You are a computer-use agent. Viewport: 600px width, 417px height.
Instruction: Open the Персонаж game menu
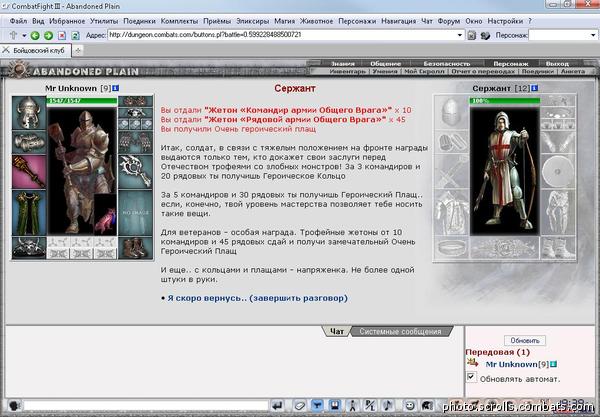(x=511, y=64)
